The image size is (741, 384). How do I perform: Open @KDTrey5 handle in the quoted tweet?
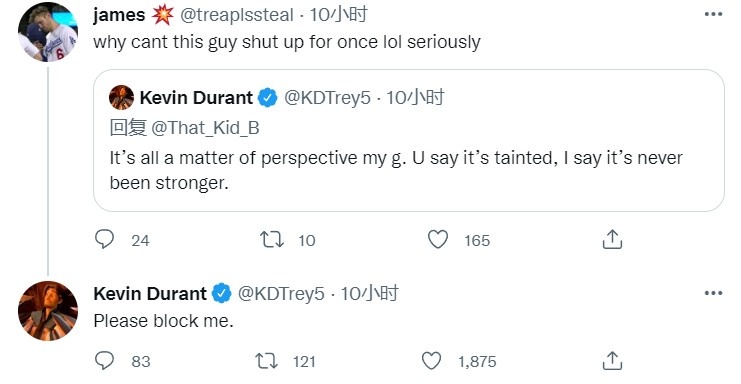(x=327, y=98)
